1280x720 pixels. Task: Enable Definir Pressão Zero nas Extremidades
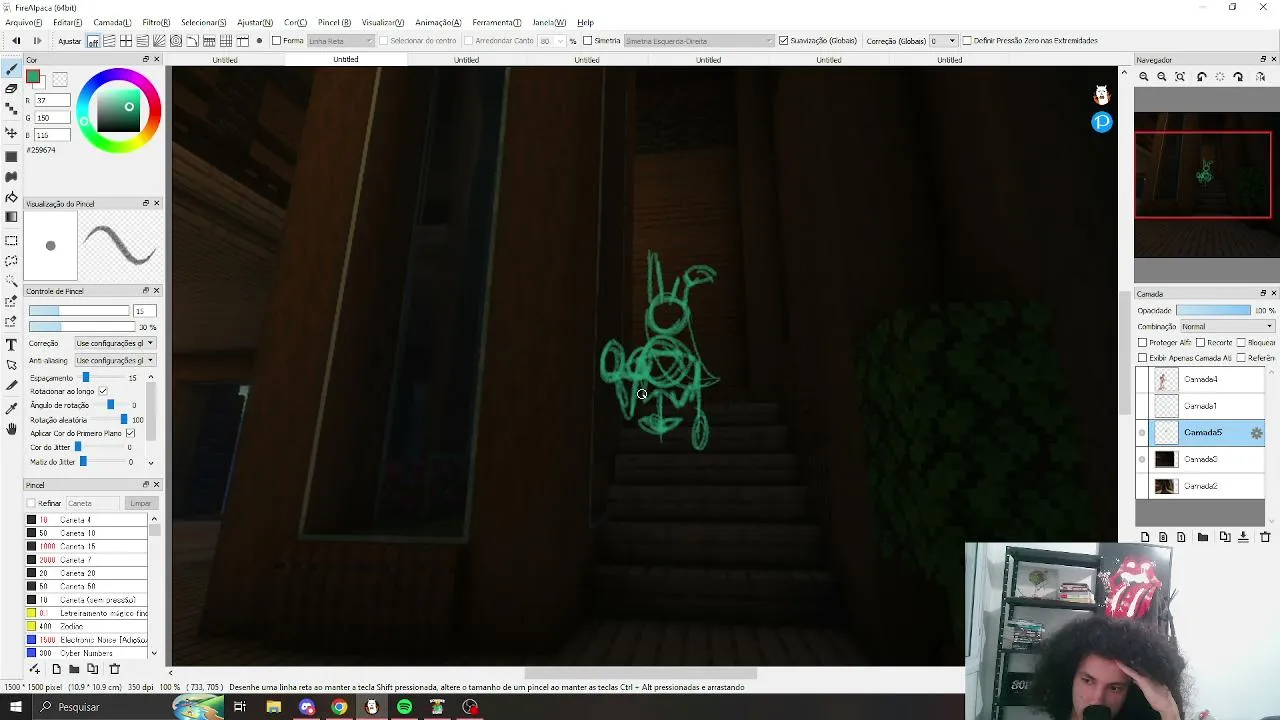tap(967, 41)
